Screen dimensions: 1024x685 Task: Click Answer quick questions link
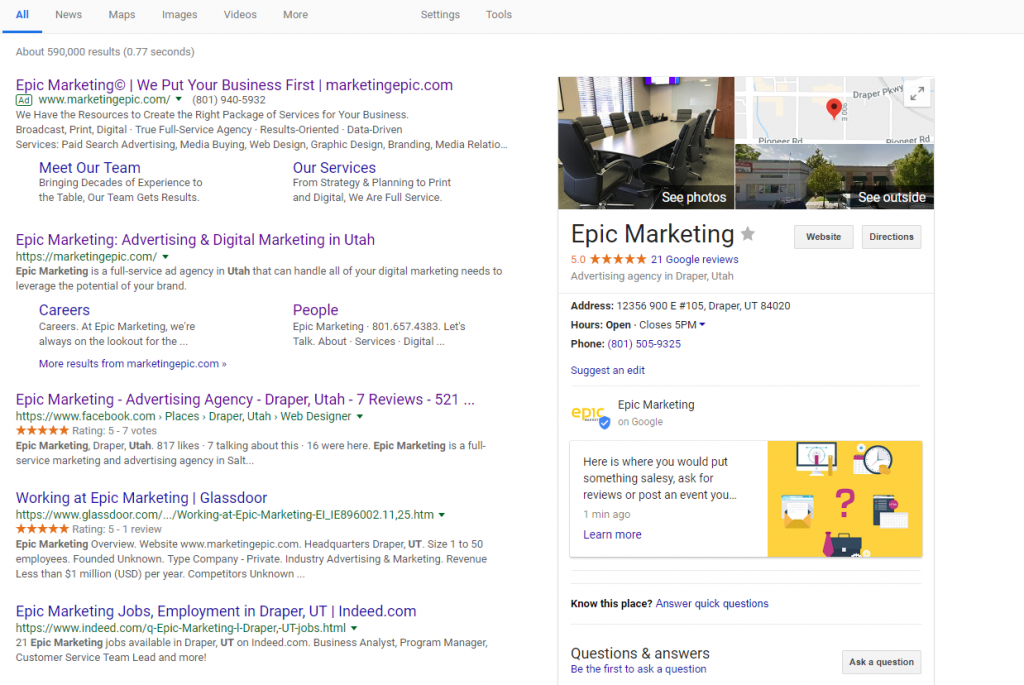click(712, 603)
